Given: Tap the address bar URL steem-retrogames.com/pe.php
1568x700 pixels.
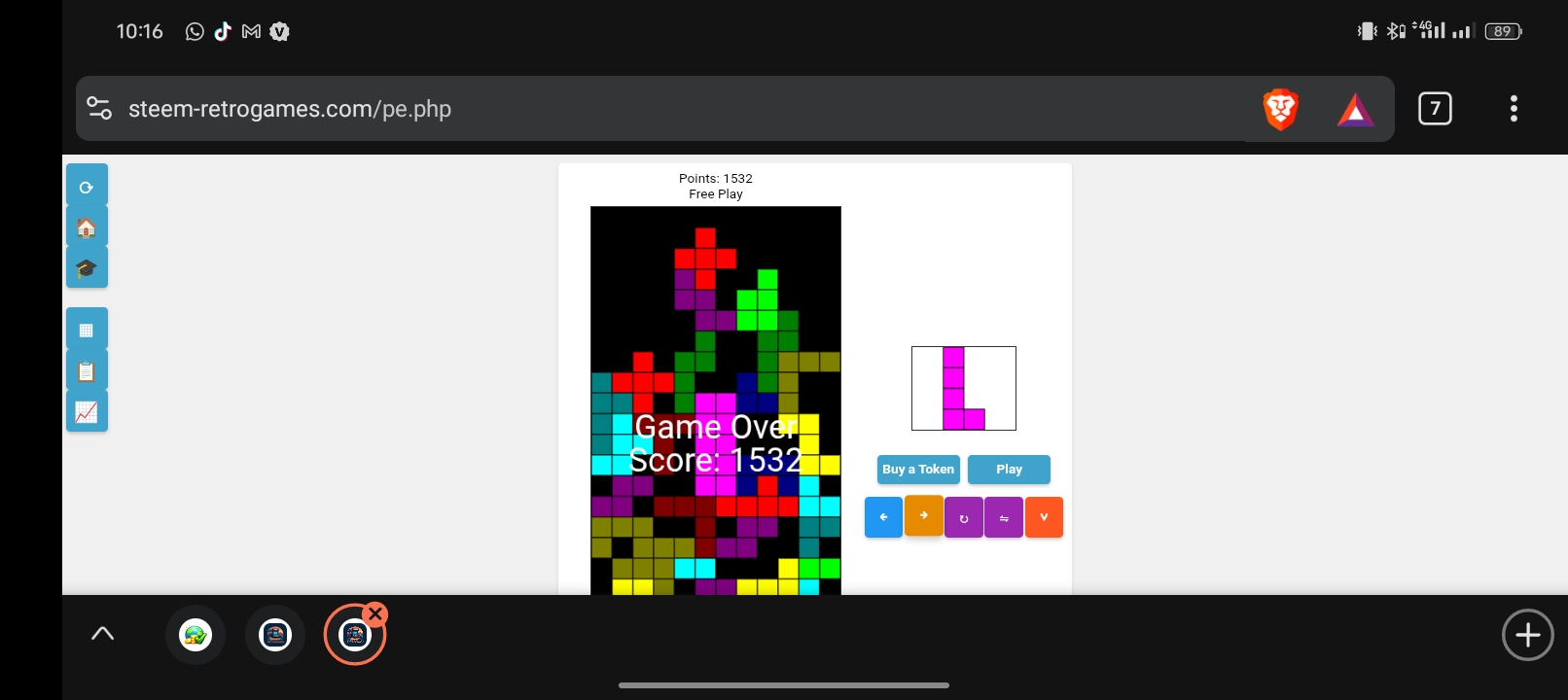Looking at the screenshot, I should [x=290, y=109].
